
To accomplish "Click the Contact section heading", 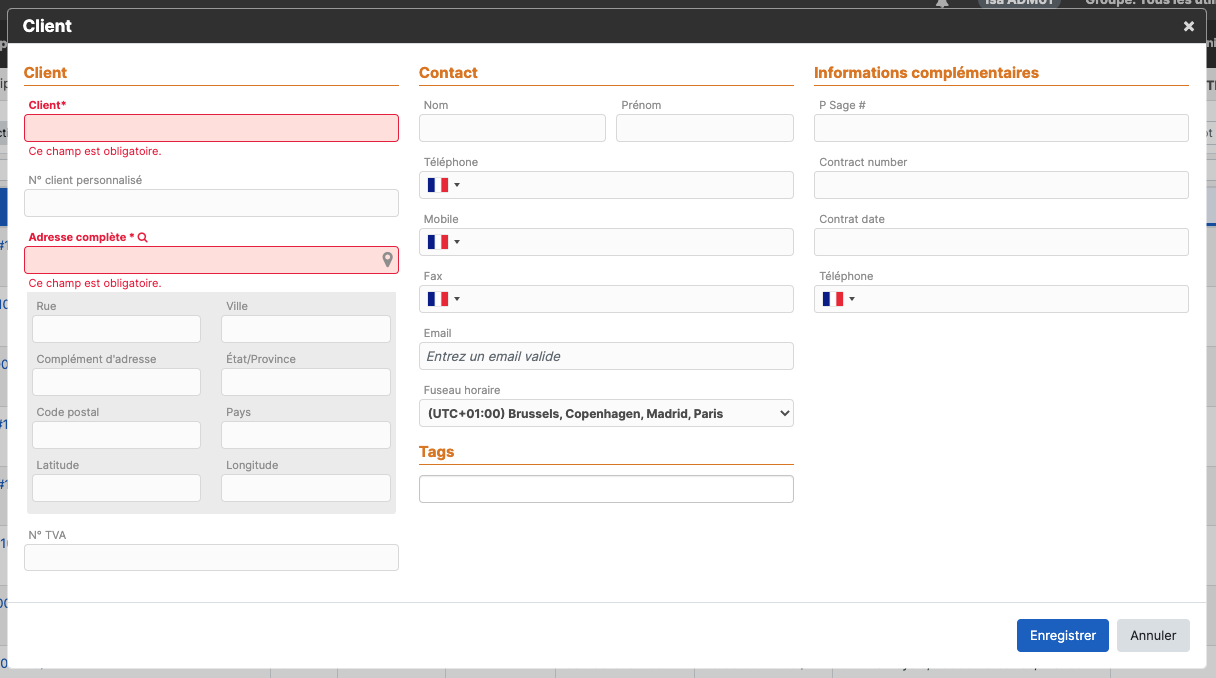I will pyautogui.click(x=448, y=73).
